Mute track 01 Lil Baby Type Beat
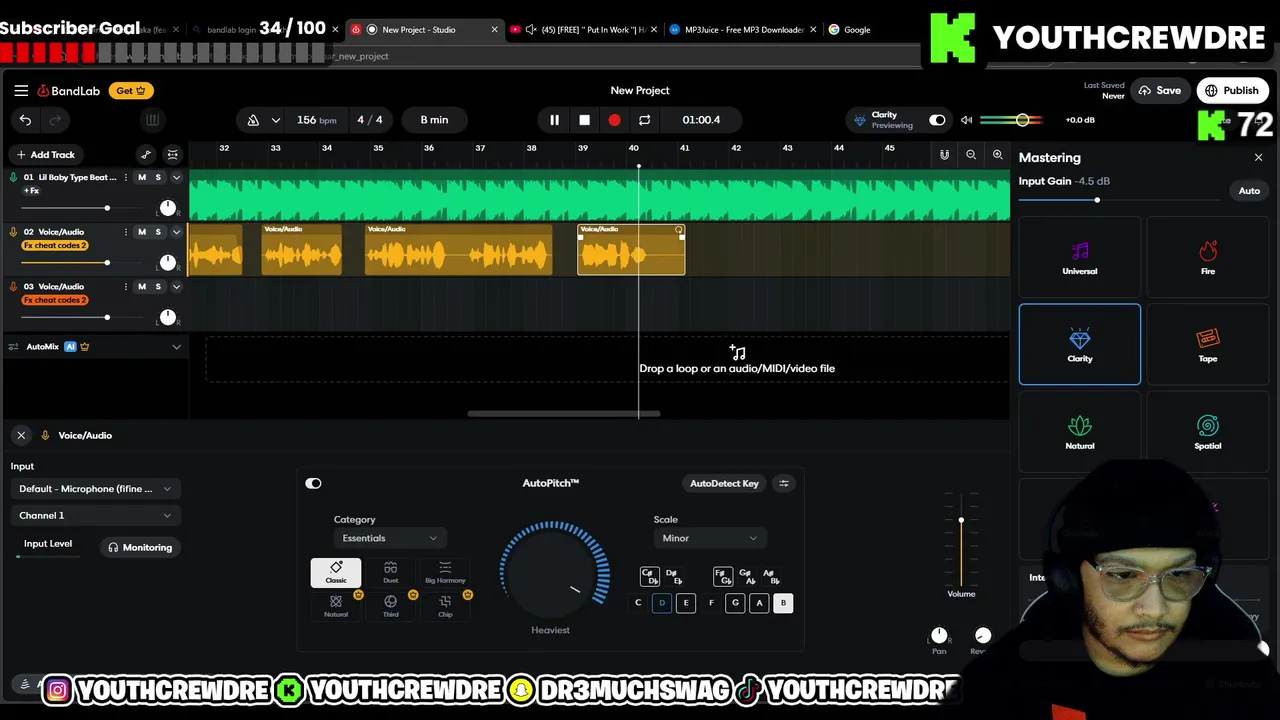 click(x=141, y=177)
